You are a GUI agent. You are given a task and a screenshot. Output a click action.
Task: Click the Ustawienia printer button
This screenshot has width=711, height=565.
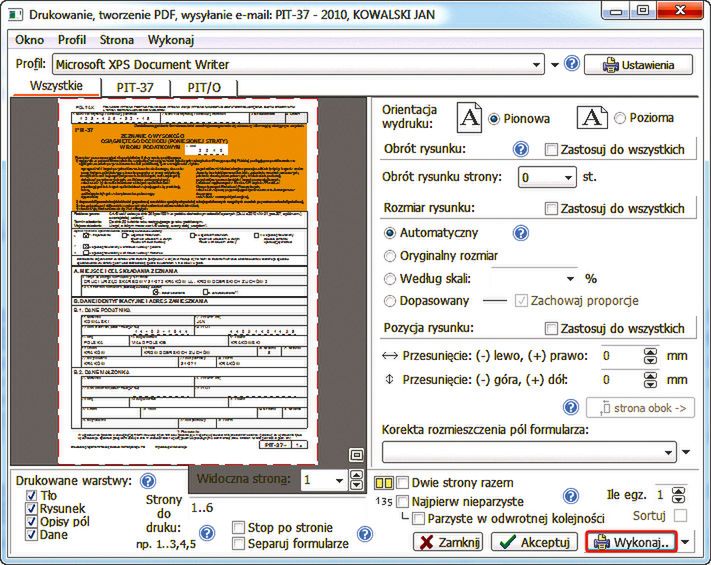tap(638, 65)
